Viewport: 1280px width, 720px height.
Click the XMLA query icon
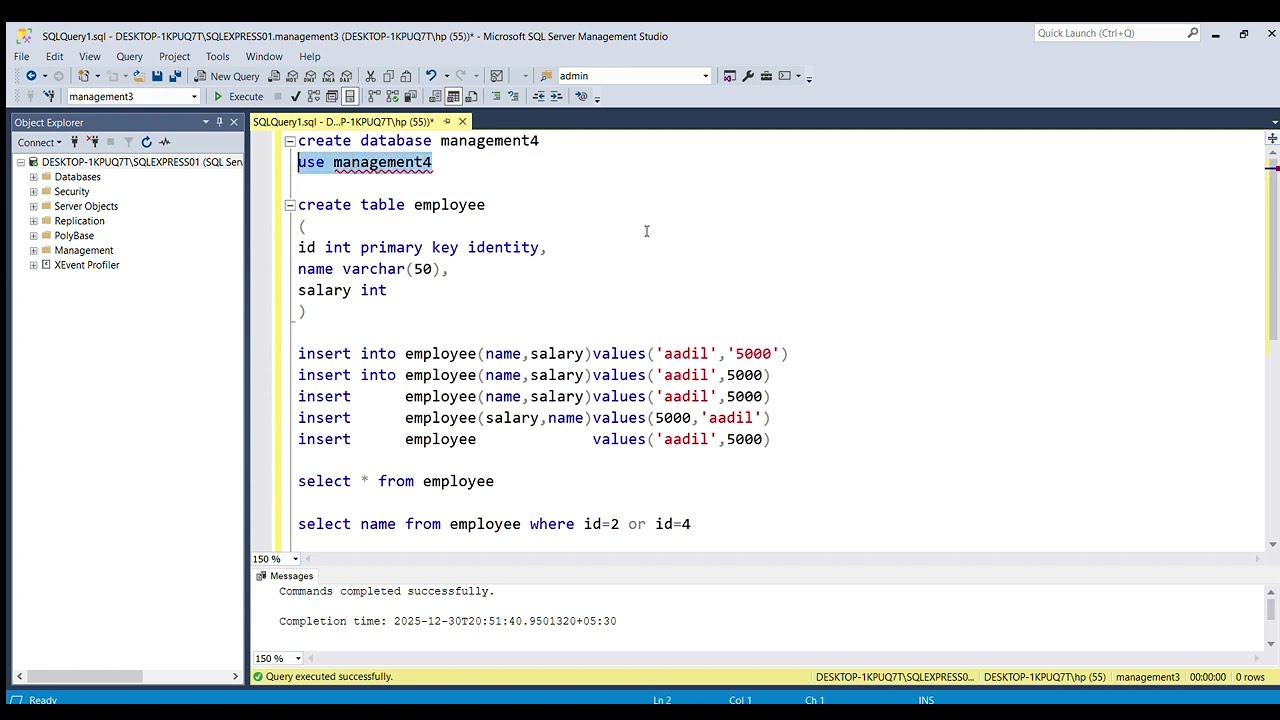click(x=329, y=76)
